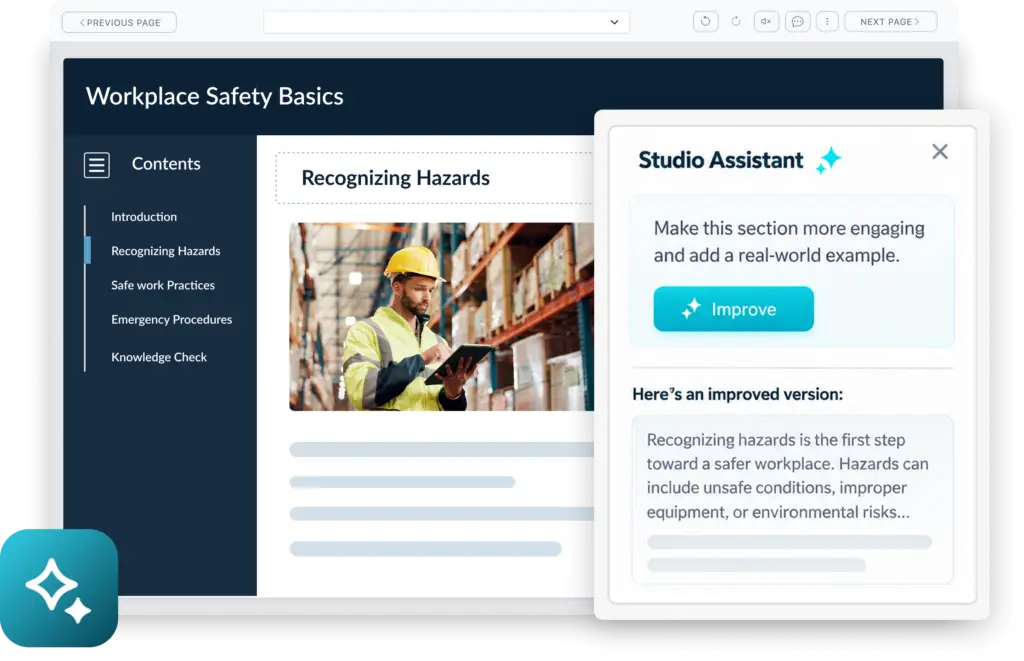Jump to Emergency Procedures

click(x=171, y=319)
